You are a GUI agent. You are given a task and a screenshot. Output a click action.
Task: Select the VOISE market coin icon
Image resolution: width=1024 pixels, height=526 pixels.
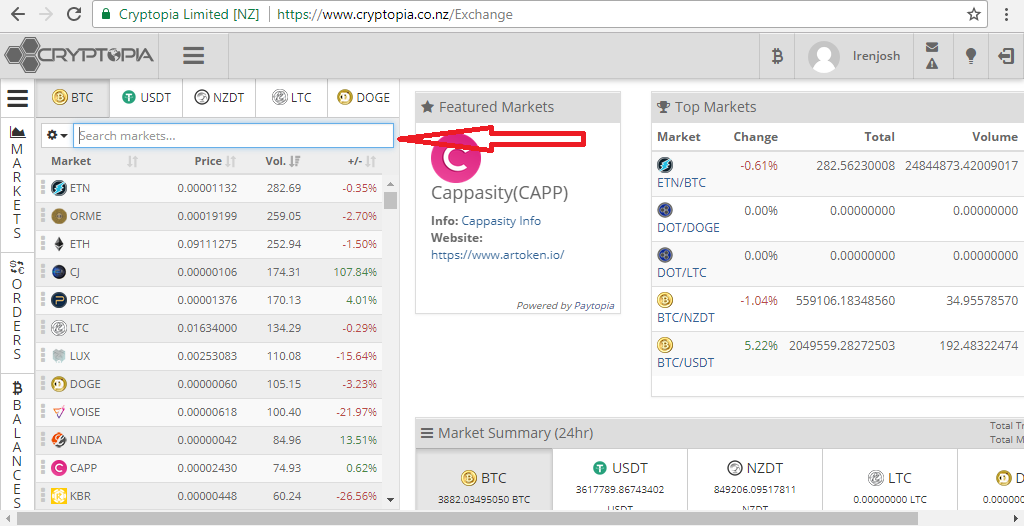point(59,412)
